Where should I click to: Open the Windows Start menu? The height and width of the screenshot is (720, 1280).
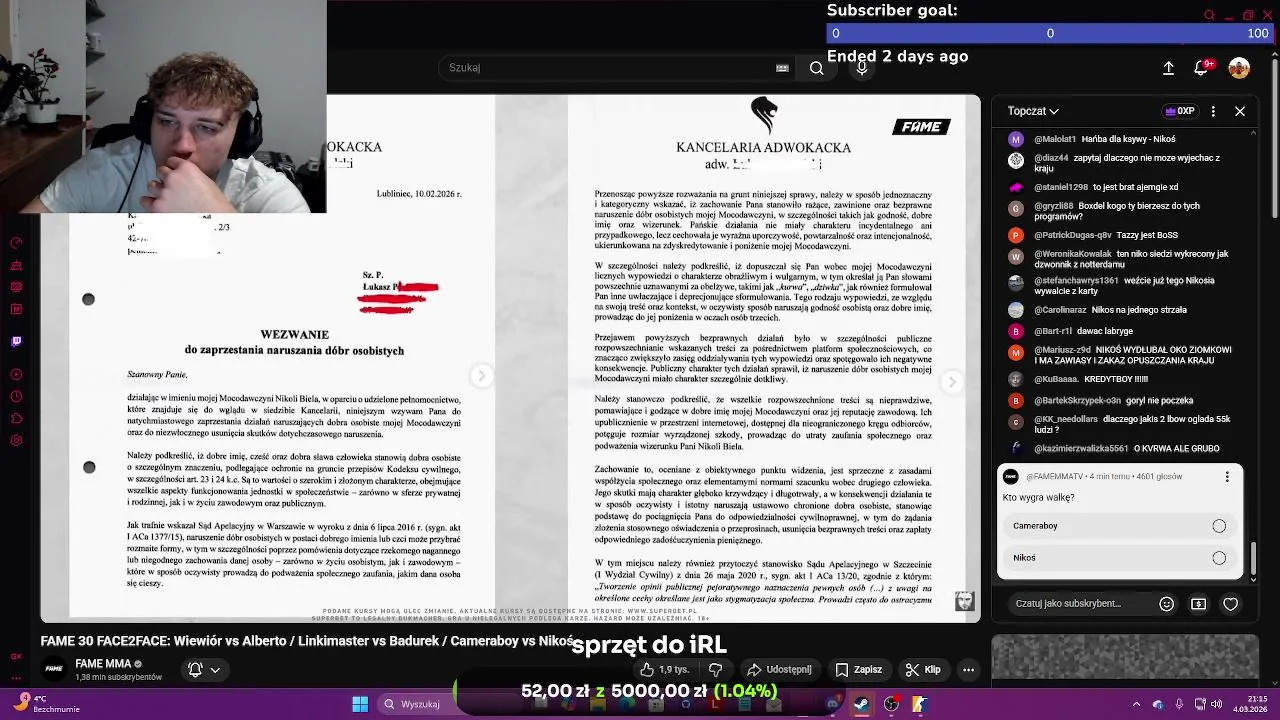click(360, 704)
